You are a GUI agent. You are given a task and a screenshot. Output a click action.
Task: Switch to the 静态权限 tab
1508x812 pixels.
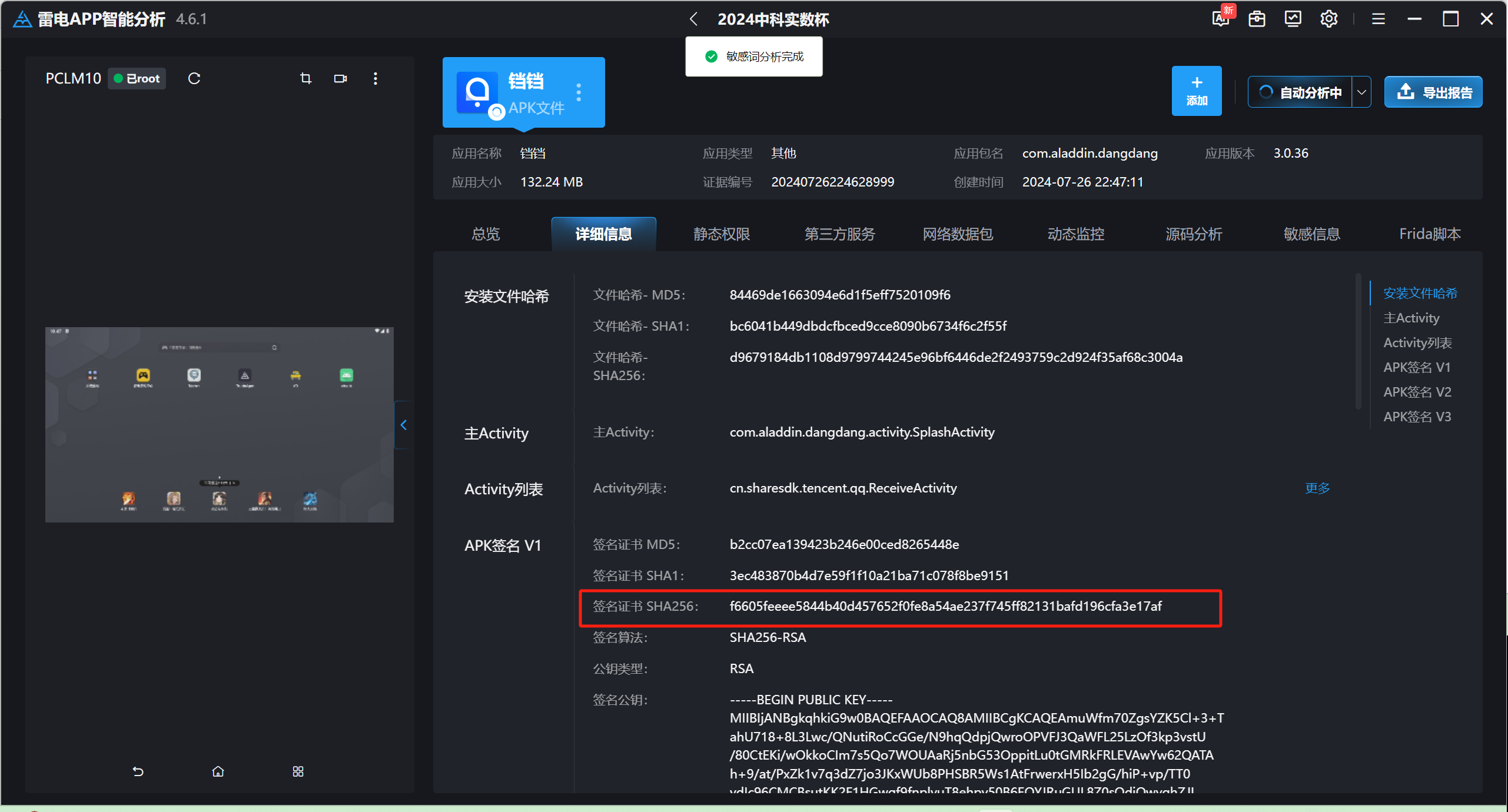tap(721, 234)
